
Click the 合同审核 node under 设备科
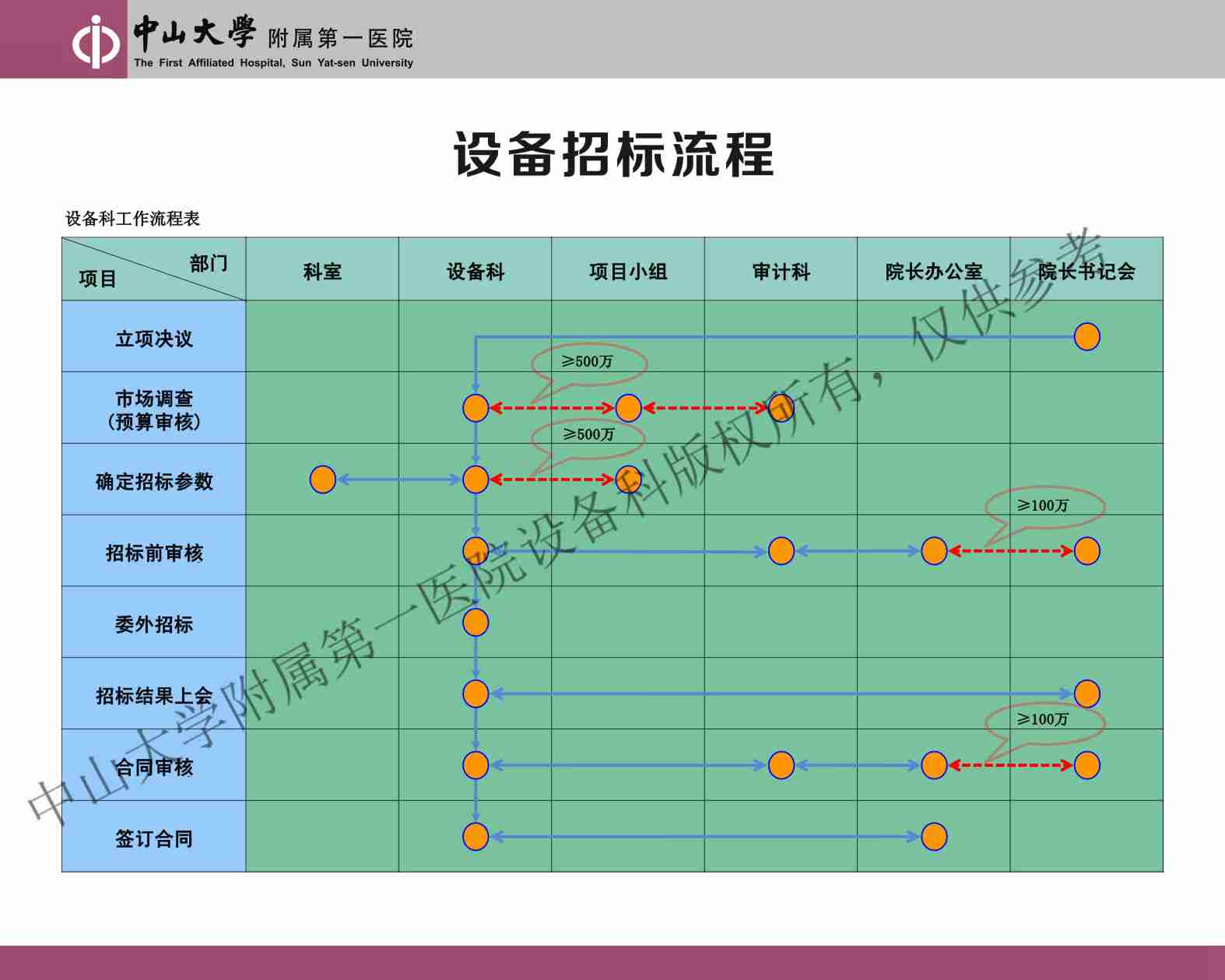click(x=476, y=765)
